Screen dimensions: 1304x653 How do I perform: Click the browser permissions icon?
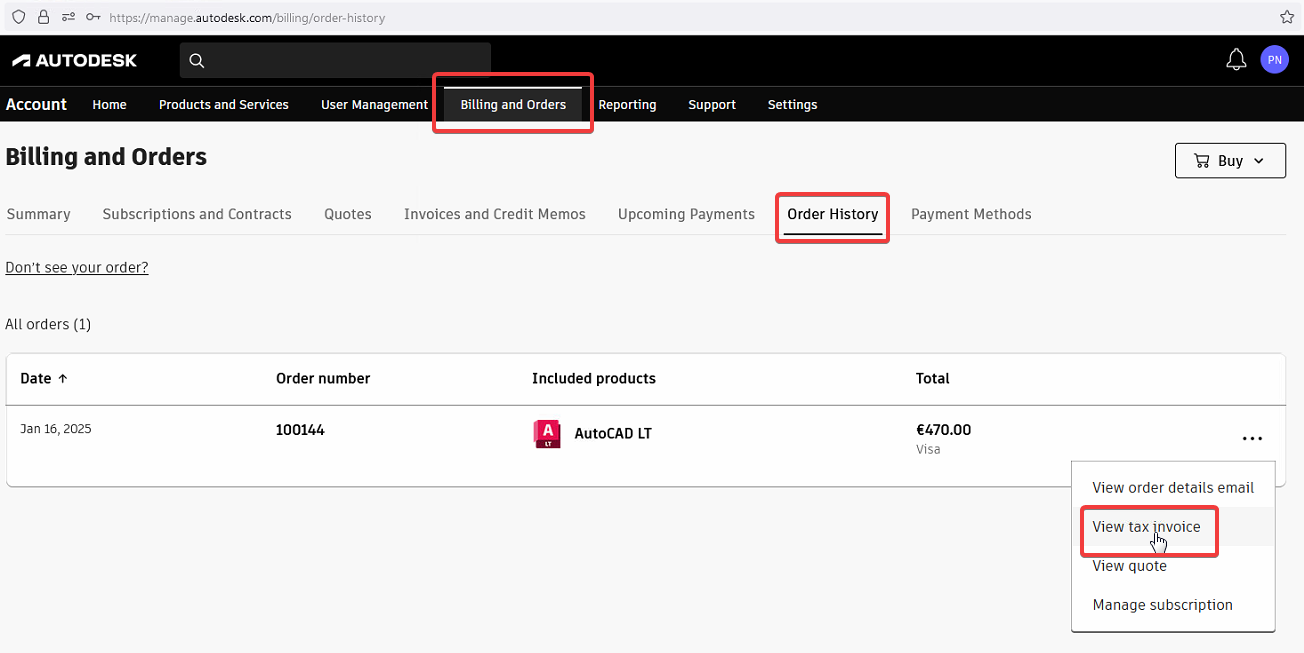tap(68, 17)
